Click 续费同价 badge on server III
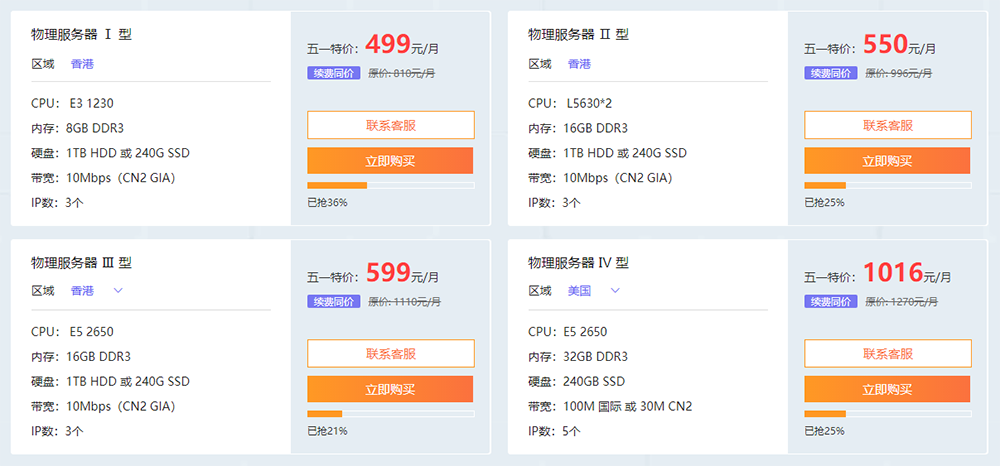 click(334, 302)
